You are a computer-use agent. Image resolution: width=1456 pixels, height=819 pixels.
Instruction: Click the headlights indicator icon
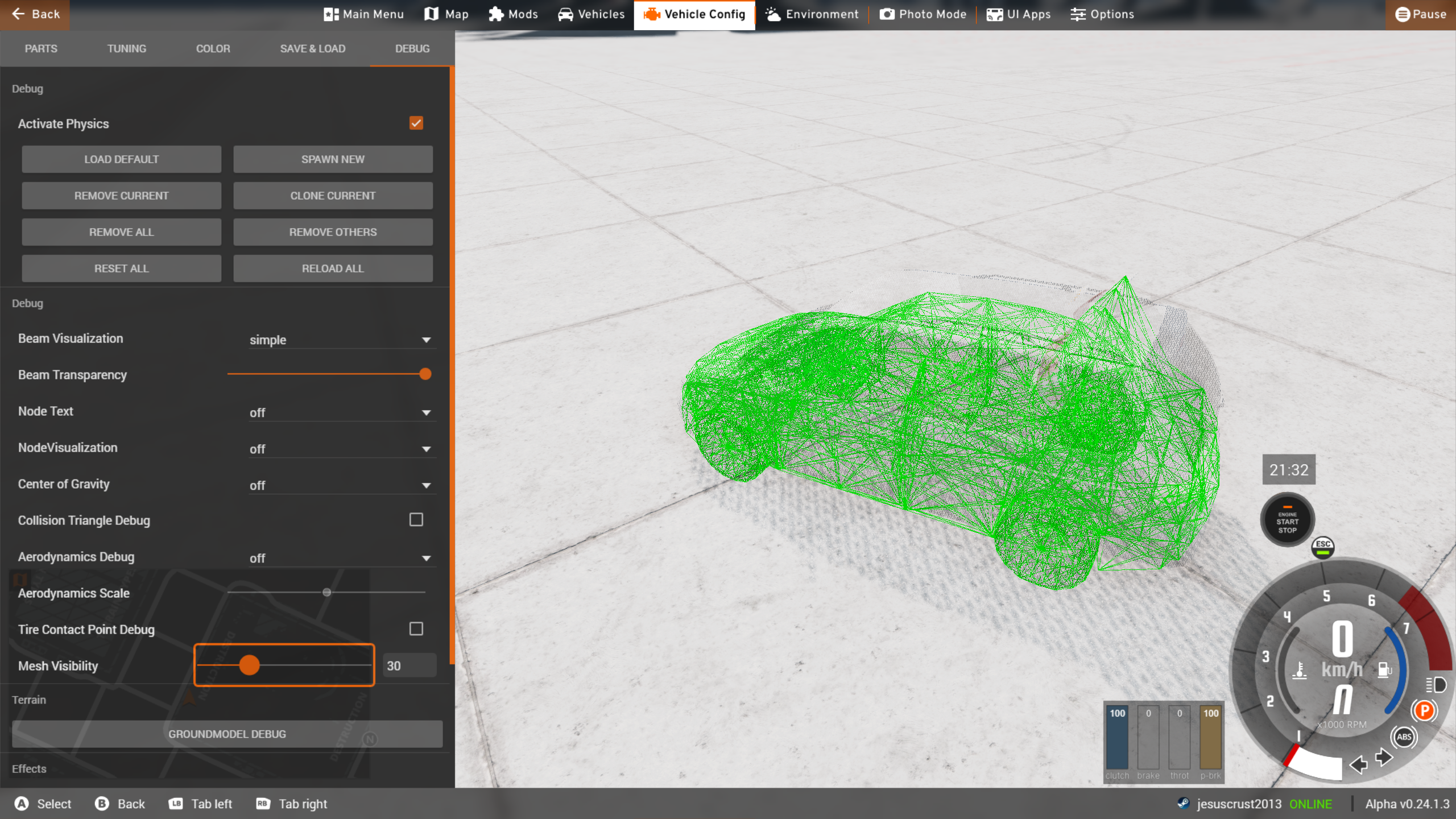point(1436,685)
